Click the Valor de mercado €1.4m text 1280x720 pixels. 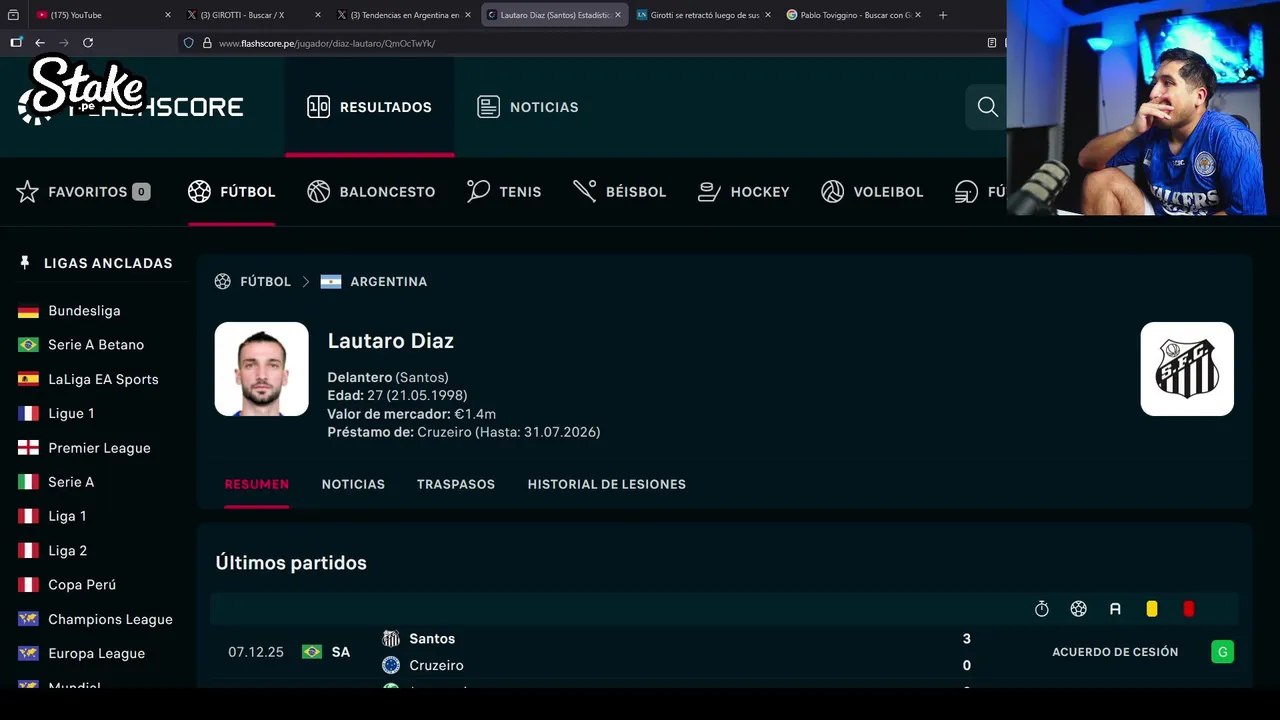click(x=412, y=414)
